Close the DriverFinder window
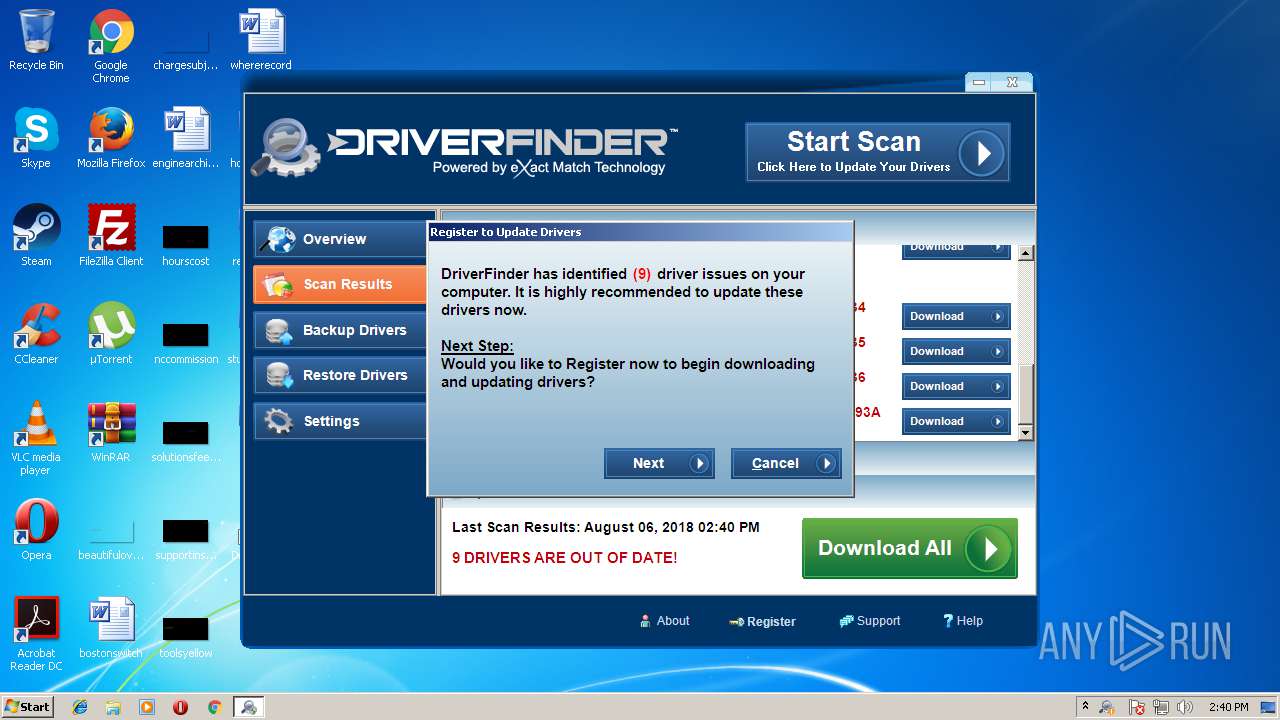1280x720 pixels. tap(1012, 82)
